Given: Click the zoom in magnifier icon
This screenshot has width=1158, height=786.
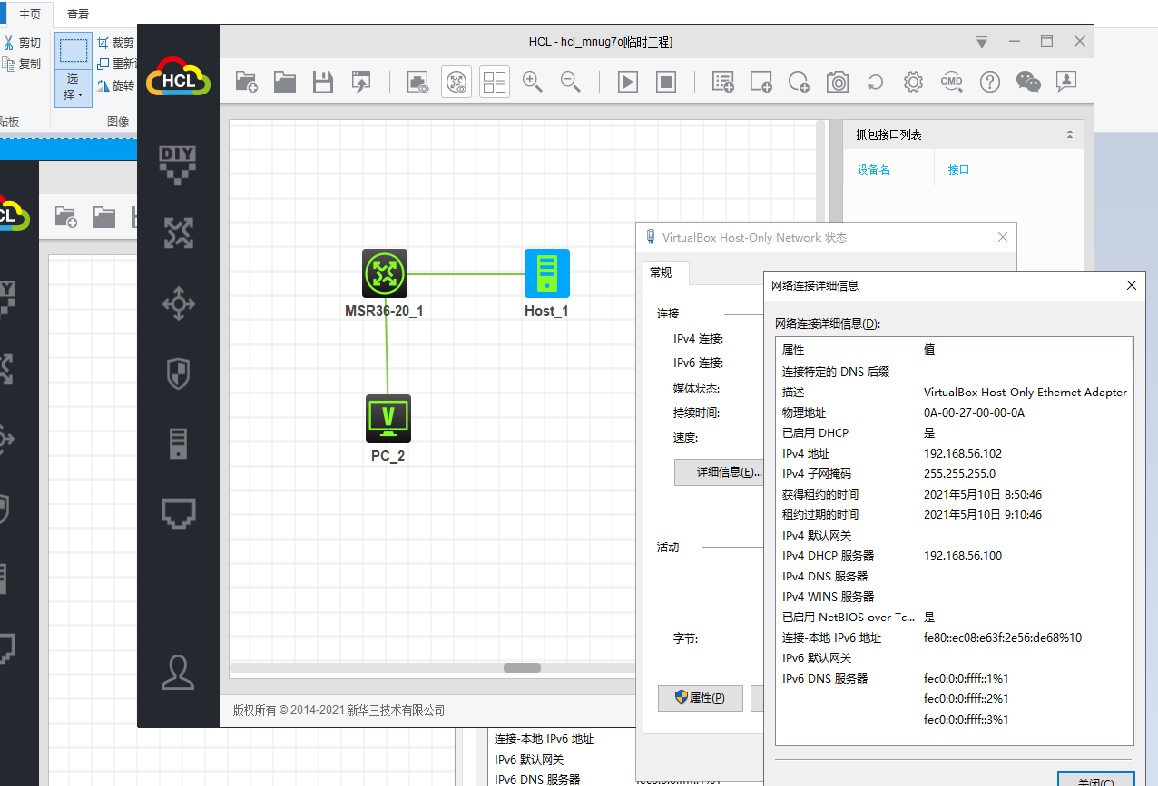Looking at the screenshot, I should point(533,82).
